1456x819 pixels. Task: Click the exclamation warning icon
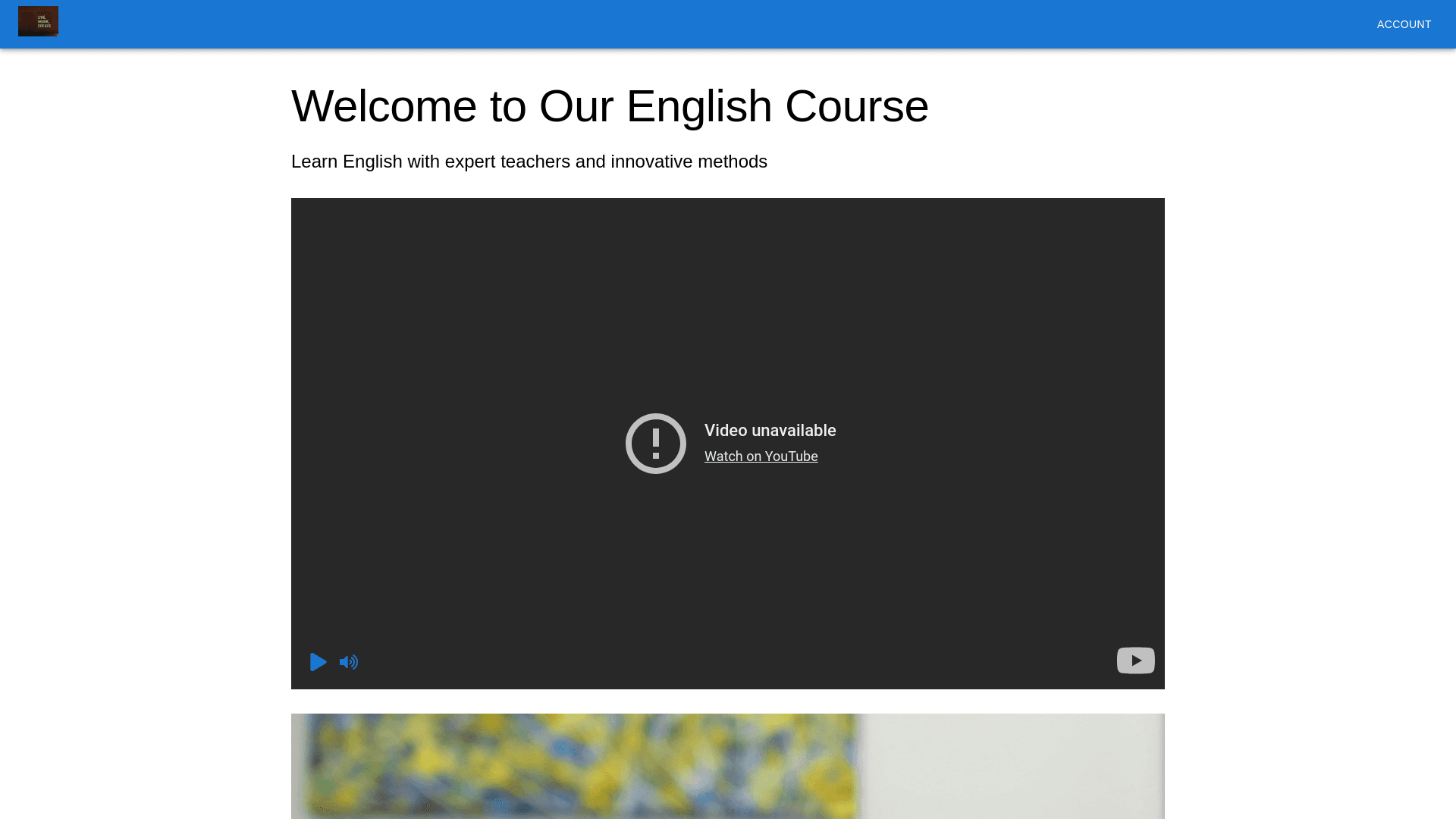coord(656,444)
